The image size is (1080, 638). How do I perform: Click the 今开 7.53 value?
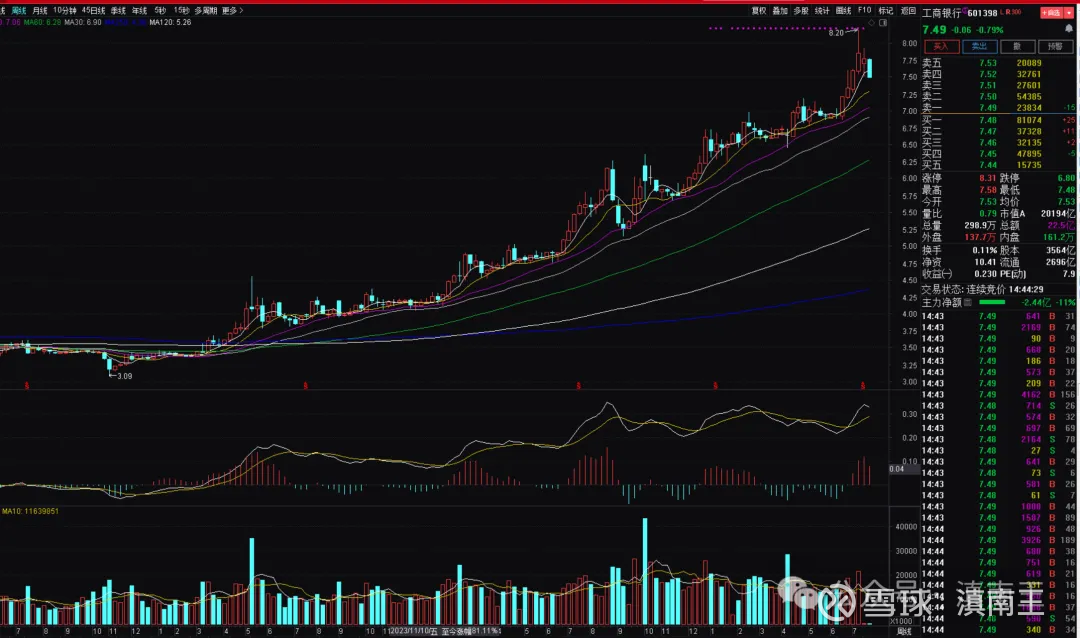tap(988, 201)
